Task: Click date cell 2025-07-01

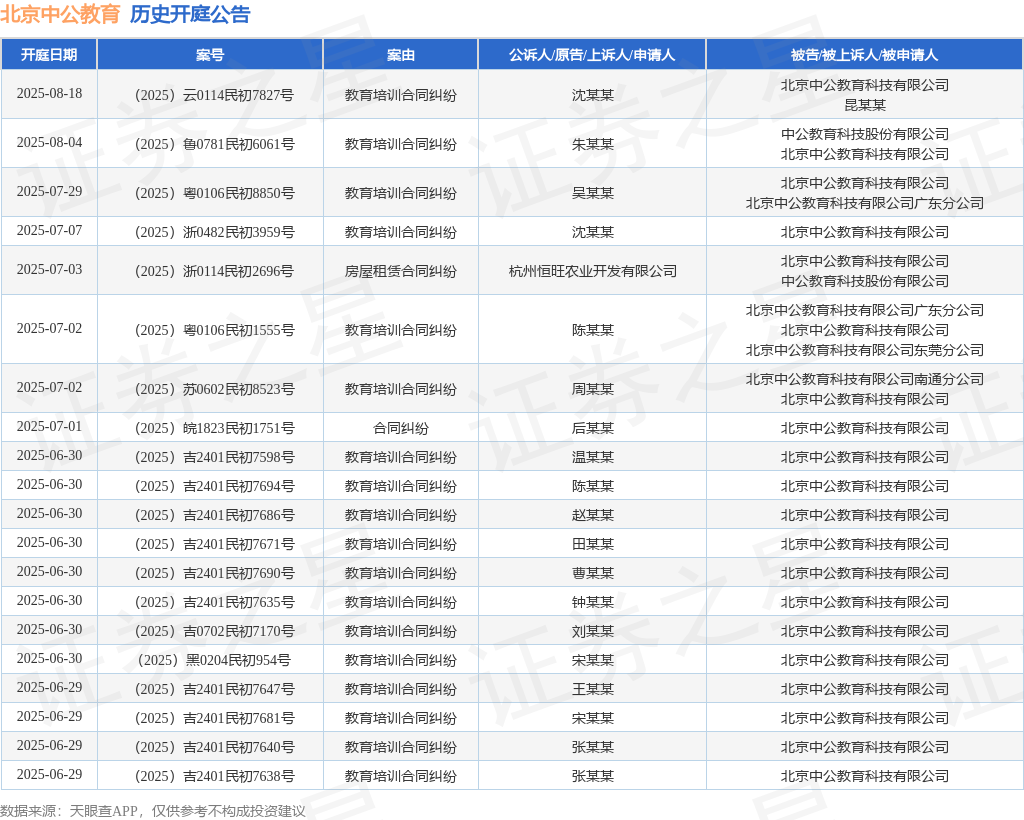Action: pos(50,426)
